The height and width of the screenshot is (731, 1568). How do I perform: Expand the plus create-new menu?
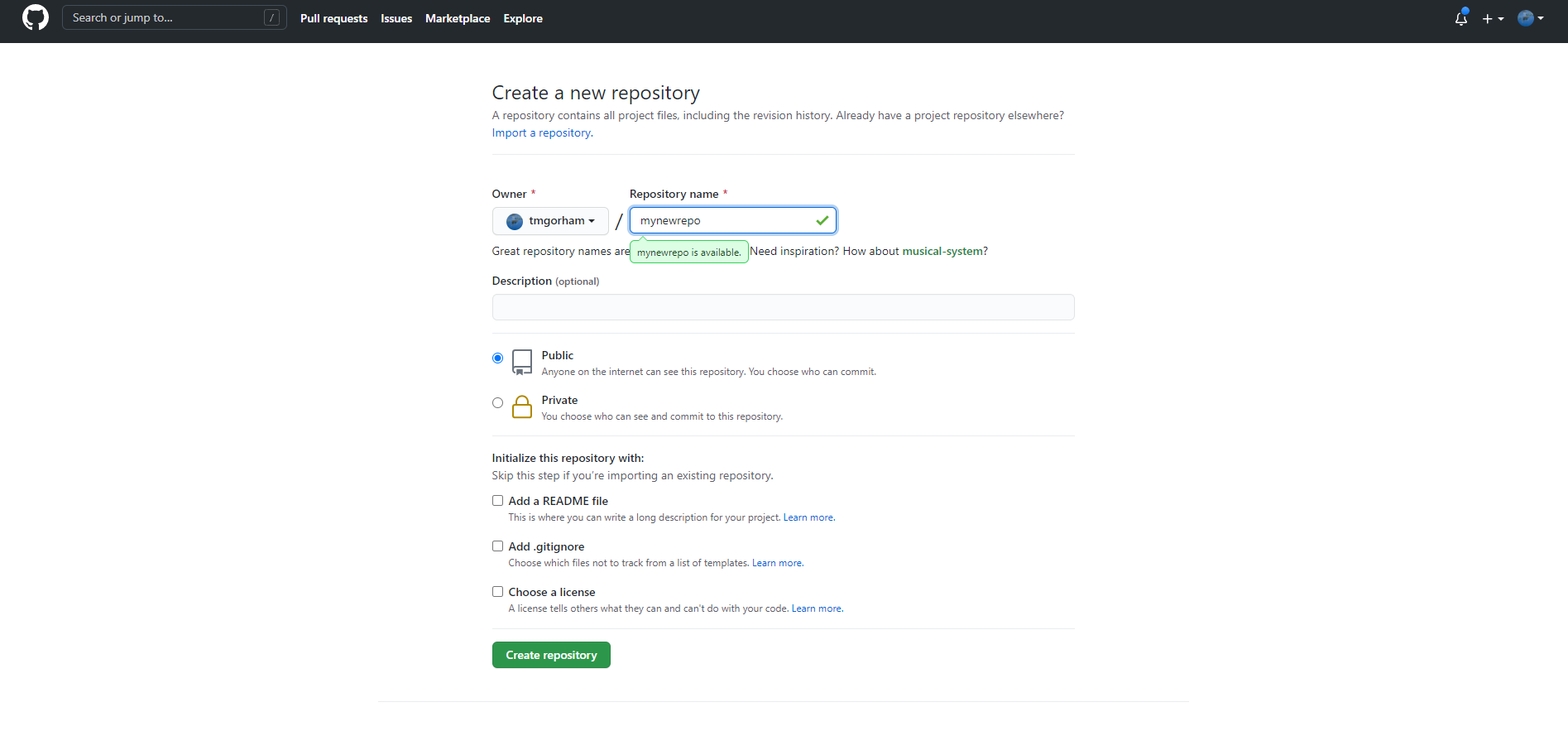1493,18
